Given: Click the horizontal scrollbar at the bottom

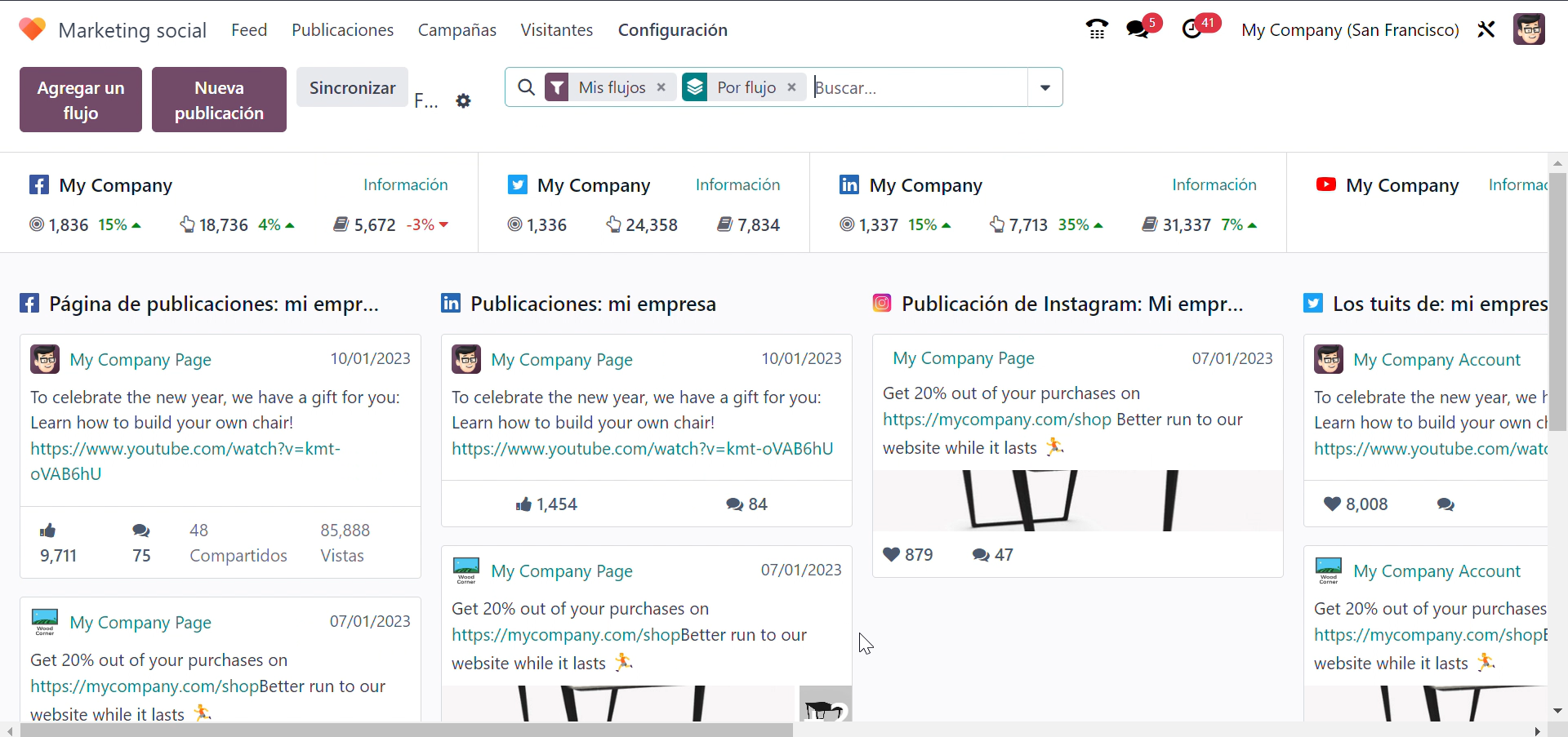Looking at the screenshot, I should click(406, 730).
